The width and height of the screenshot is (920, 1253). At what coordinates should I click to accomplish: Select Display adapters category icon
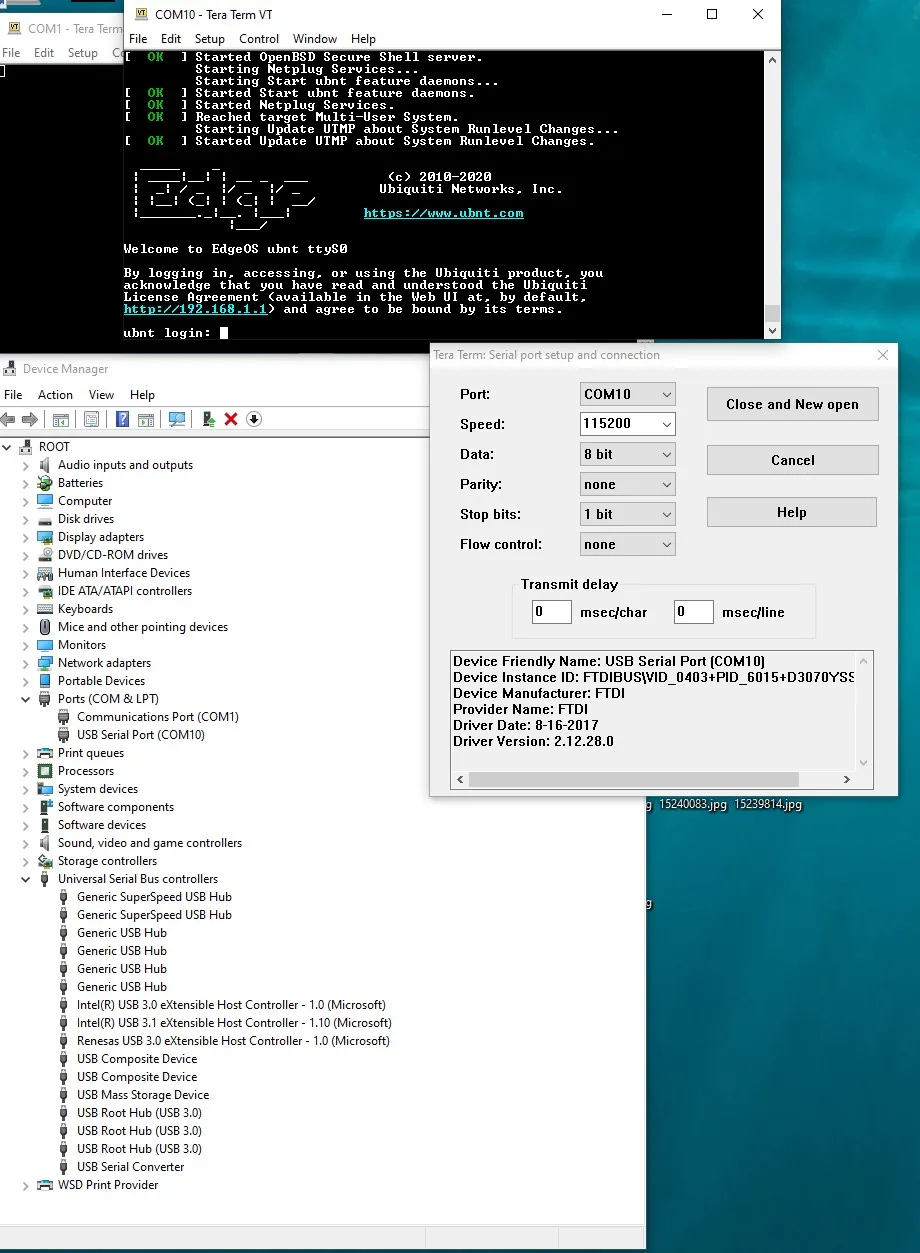pos(45,537)
